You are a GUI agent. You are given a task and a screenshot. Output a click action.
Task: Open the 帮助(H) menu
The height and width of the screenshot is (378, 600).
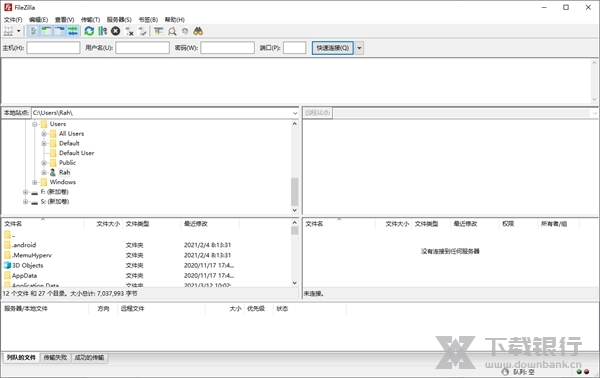pyautogui.click(x=174, y=20)
